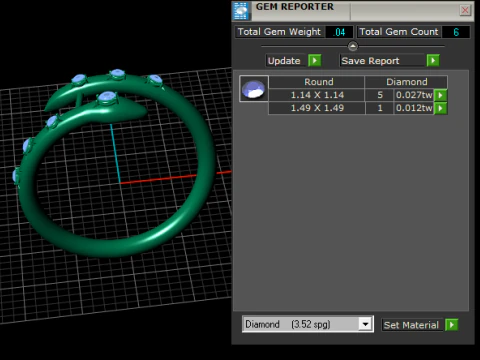Select the 1.49 X 1.49 size cell
The height and width of the screenshot is (360, 480).
(317, 108)
